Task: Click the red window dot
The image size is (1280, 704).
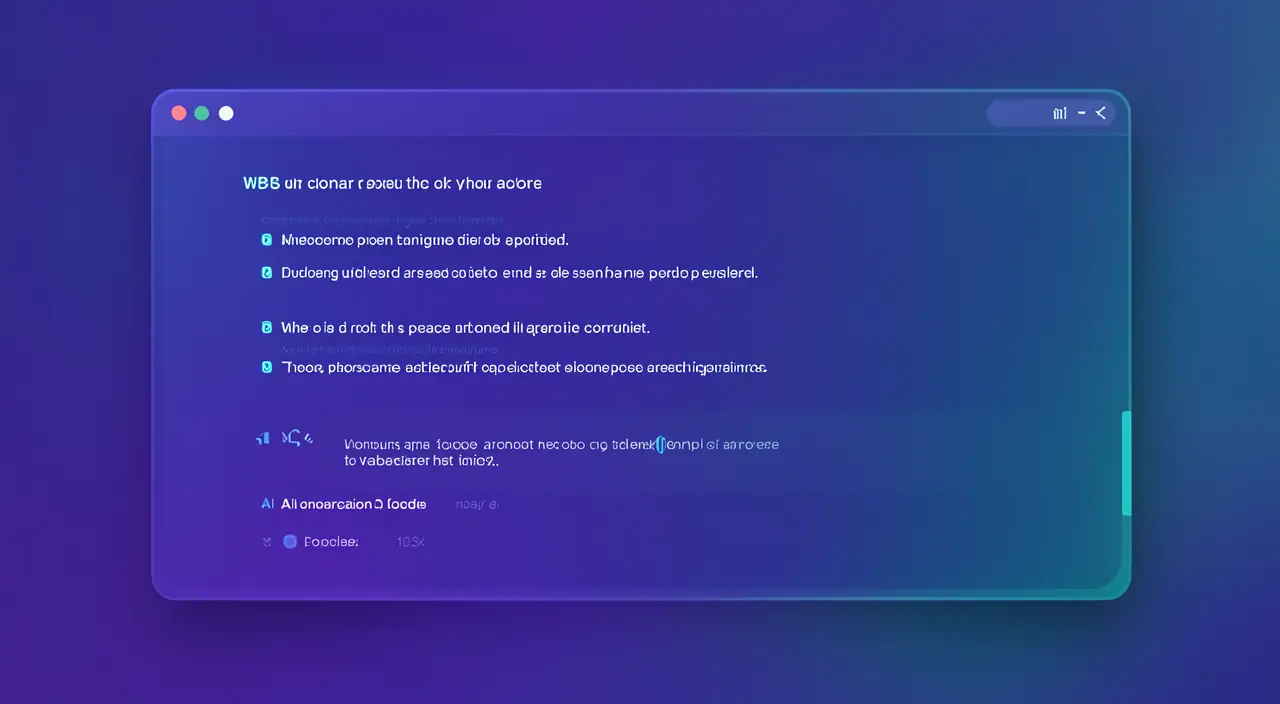Action: pos(179,113)
